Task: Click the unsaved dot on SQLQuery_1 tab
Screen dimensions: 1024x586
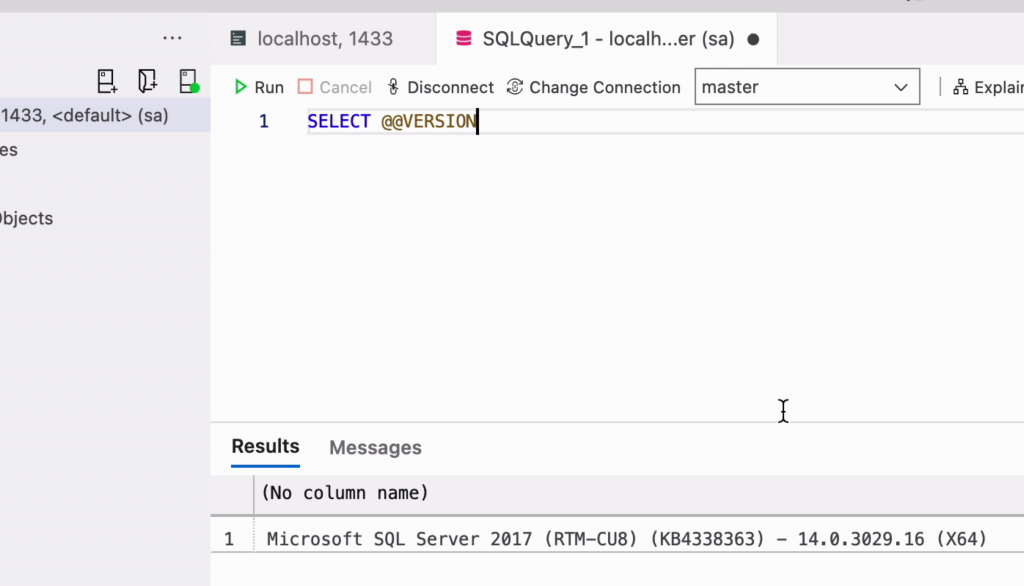Action: point(753,40)
